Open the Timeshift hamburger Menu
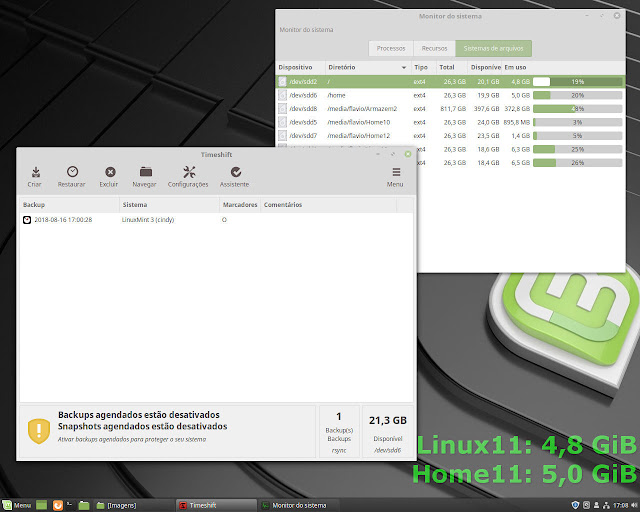The width and height of the screenshot is (640, 512). point(396,177)
